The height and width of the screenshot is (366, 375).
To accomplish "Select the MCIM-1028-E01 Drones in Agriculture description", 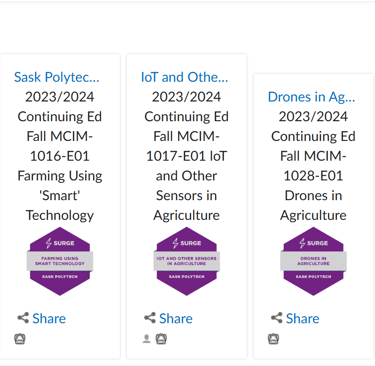I will 313,166.
